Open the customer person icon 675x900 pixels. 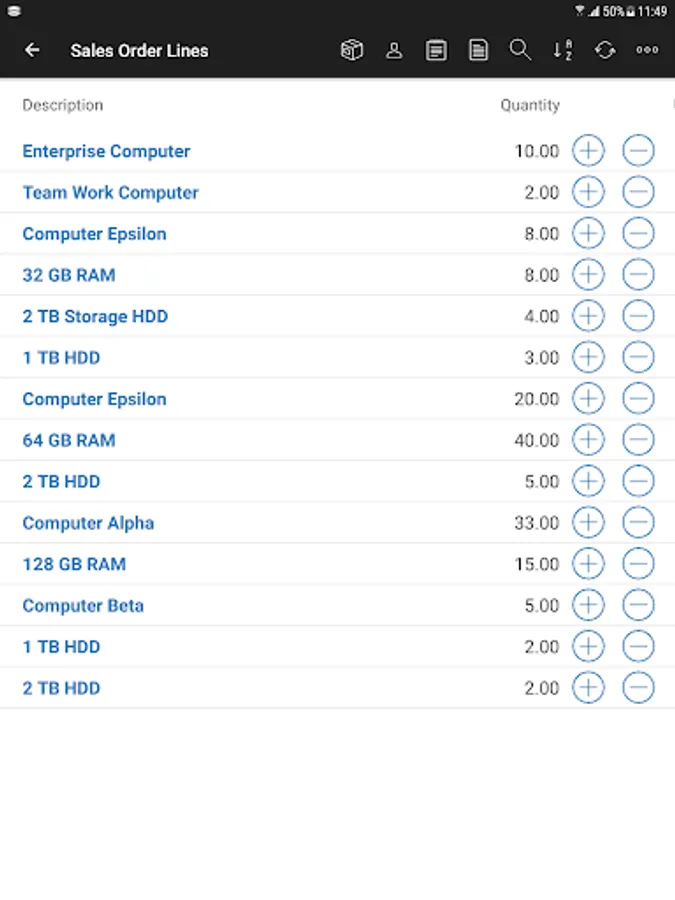pos(394,50)
